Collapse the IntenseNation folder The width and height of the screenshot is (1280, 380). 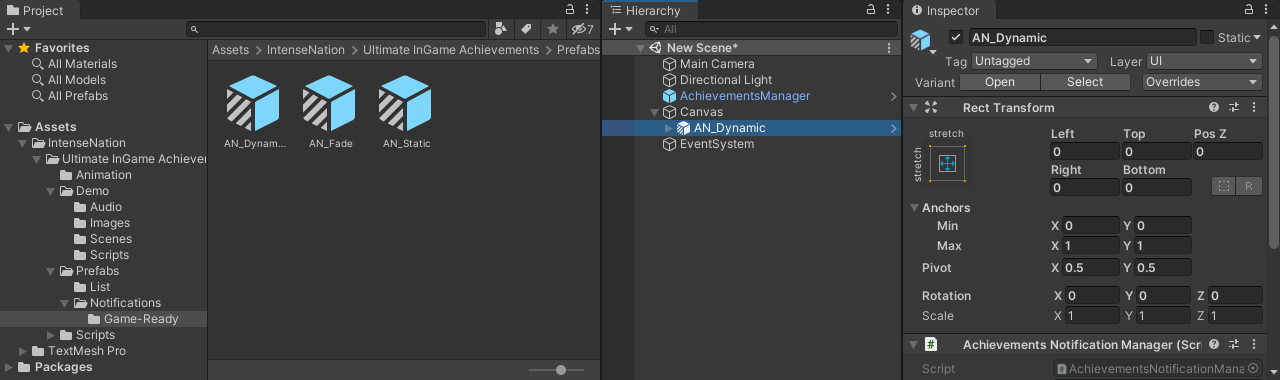click(23, 143)
